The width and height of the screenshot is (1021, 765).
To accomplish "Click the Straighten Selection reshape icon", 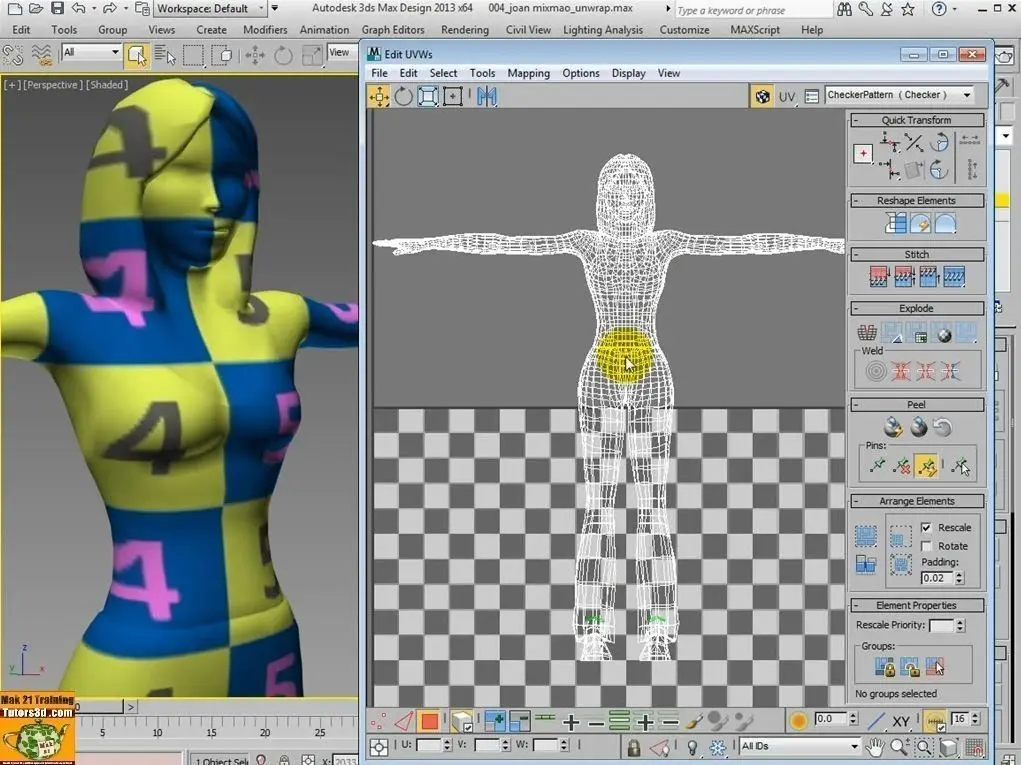I will point(896,223).
